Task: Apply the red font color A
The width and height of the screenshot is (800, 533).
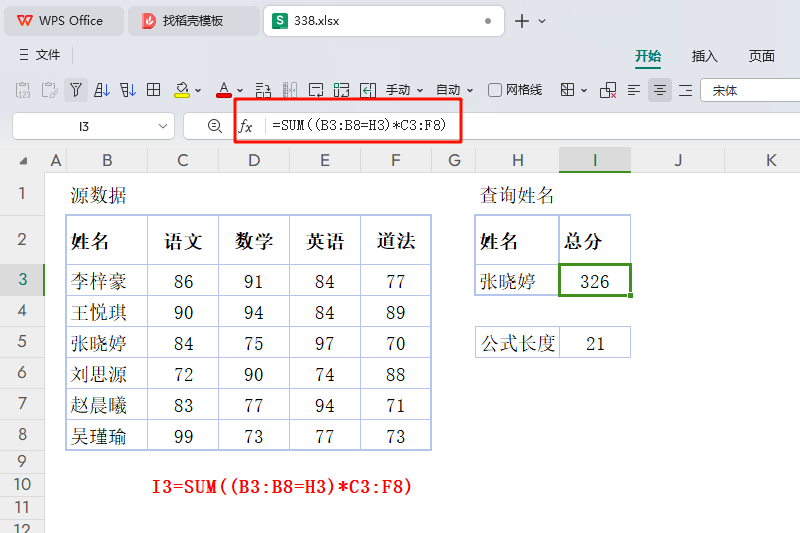Action: coord(223,90)
